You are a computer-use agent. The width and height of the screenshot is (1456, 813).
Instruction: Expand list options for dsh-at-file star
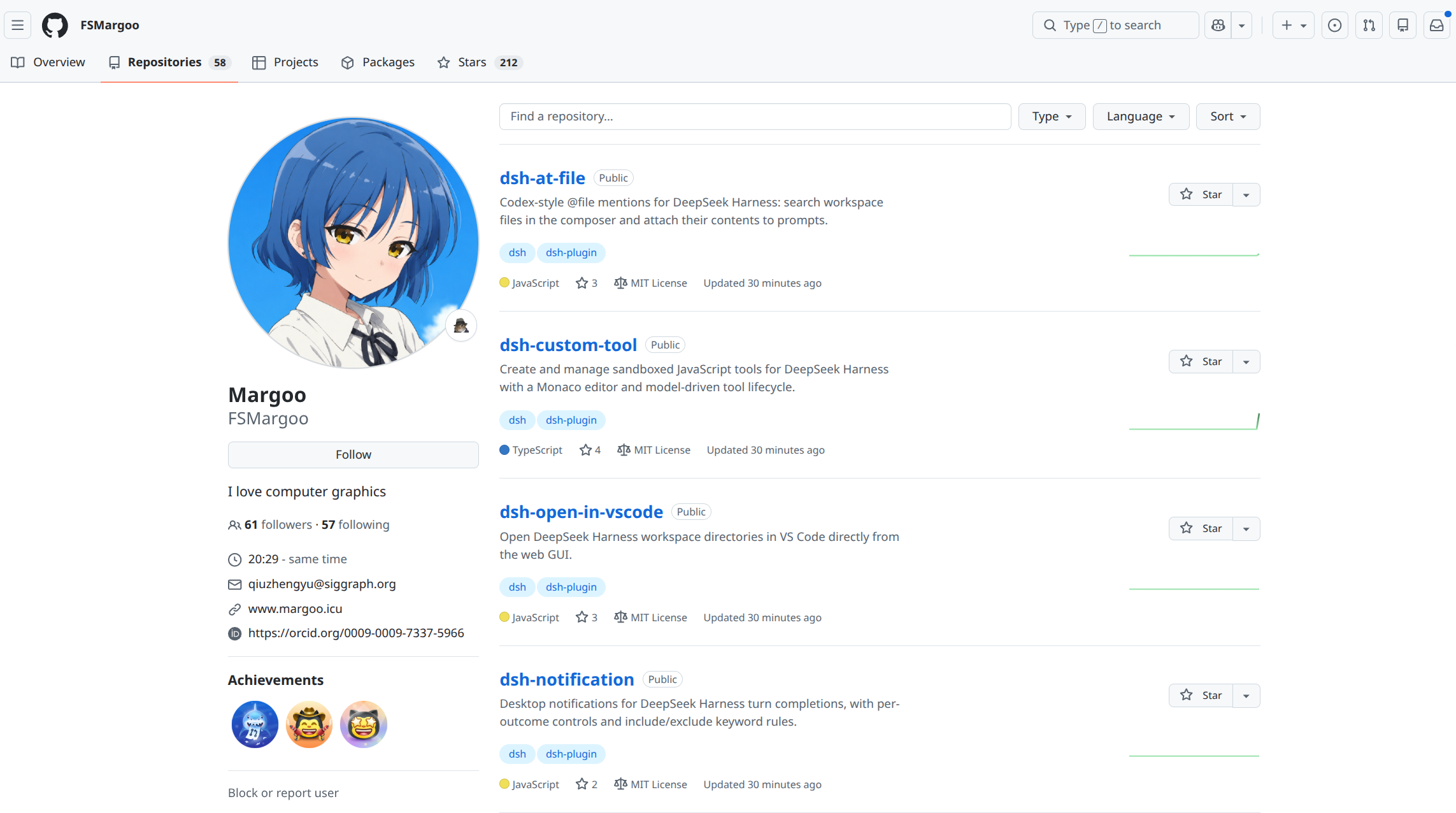[x=1246, y=194]
